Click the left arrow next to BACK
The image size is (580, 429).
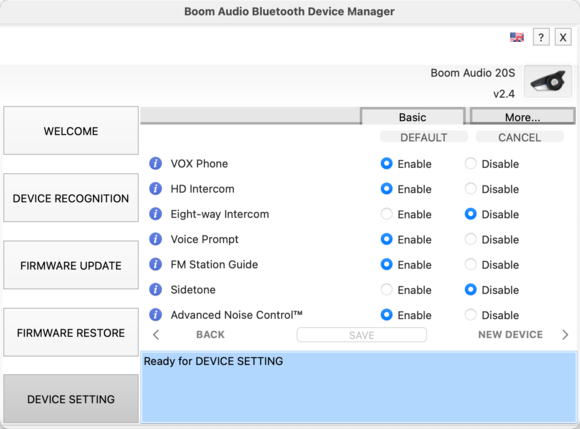coord(156,335)
